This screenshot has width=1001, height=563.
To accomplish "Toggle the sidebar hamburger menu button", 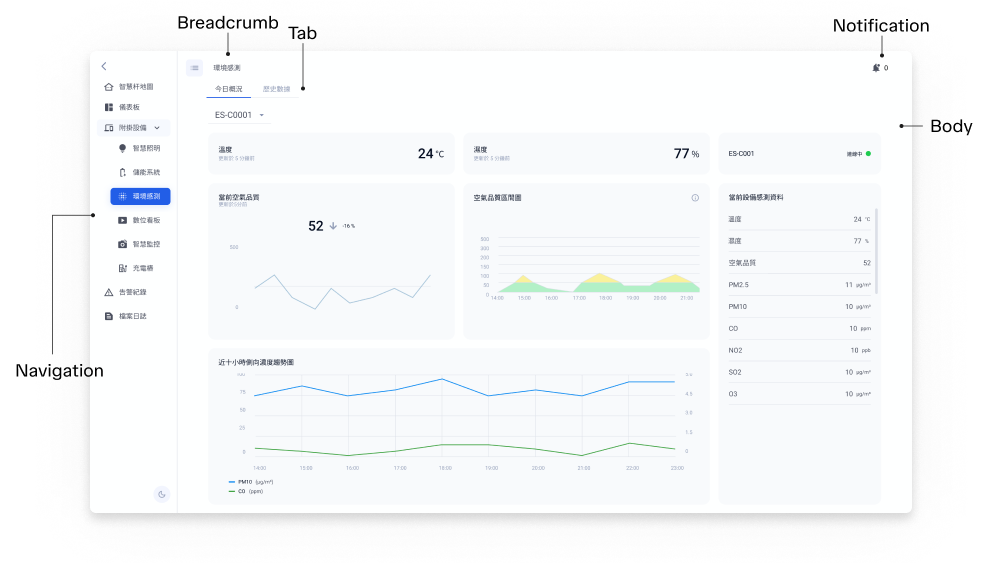I will coord(195,68).
